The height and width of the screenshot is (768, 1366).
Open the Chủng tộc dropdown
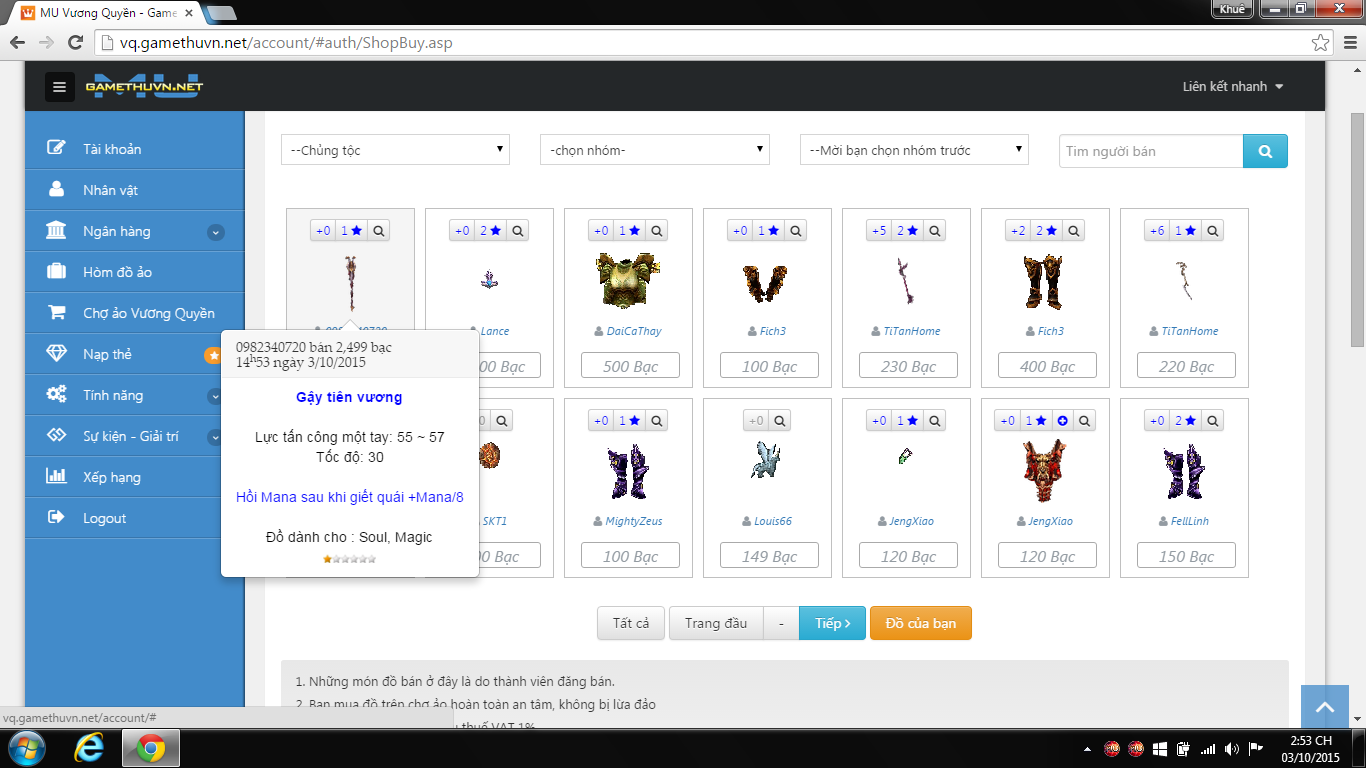[x=395, y=150]
